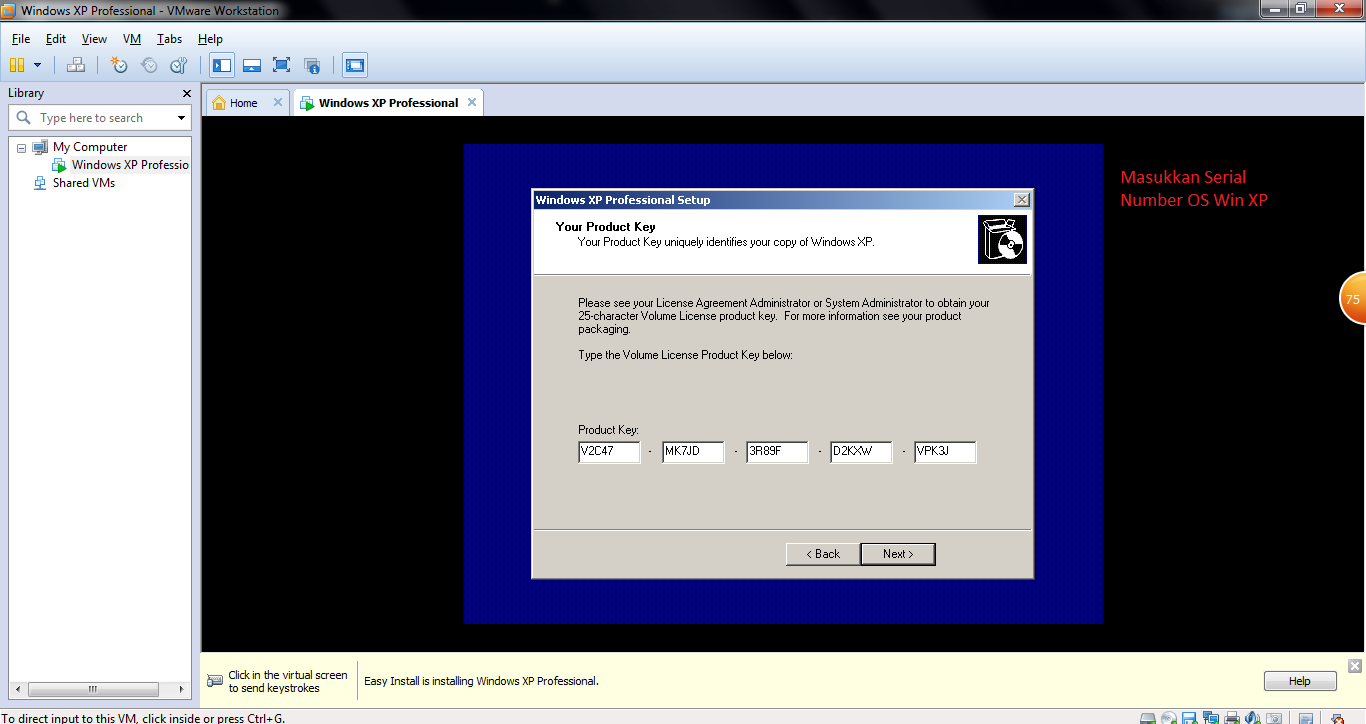Close the Library panel
Viewport: 1366px width, 724px height.
tap(186, 93)
